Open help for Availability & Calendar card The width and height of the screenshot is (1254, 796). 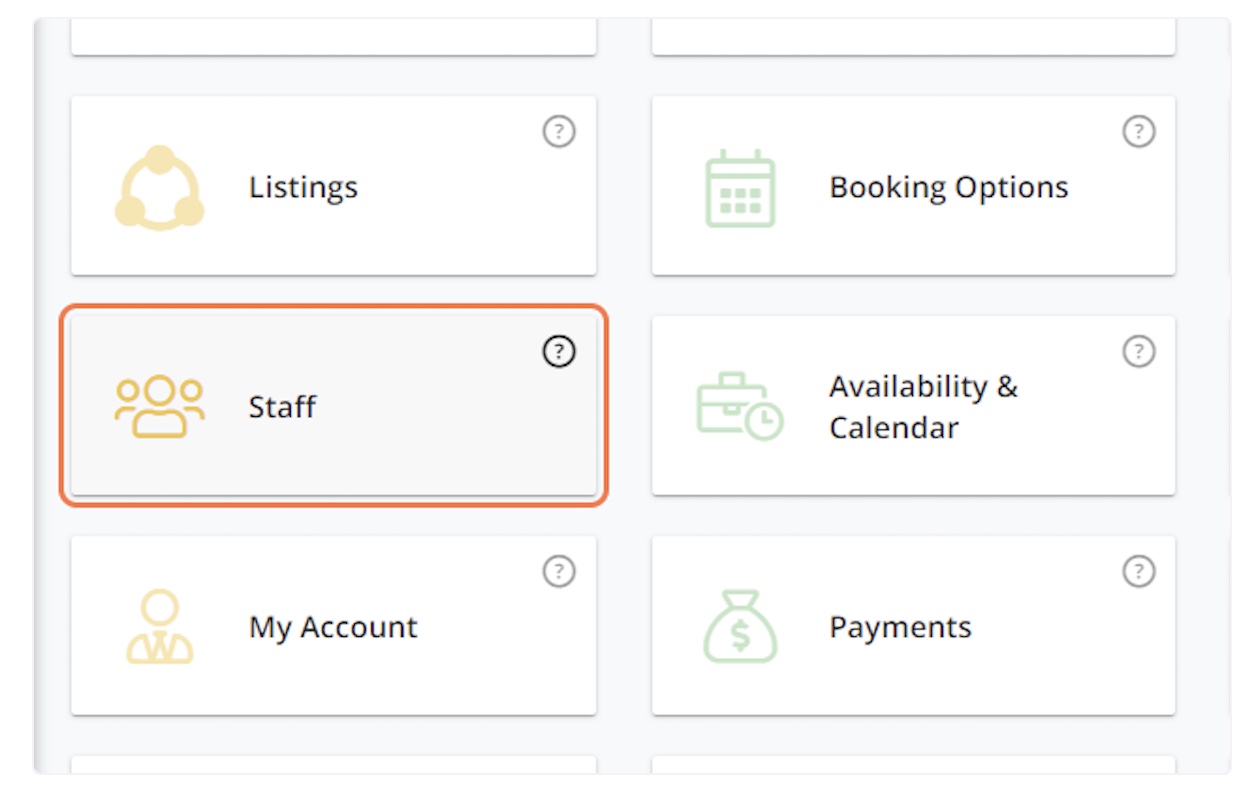(1138, 351)
